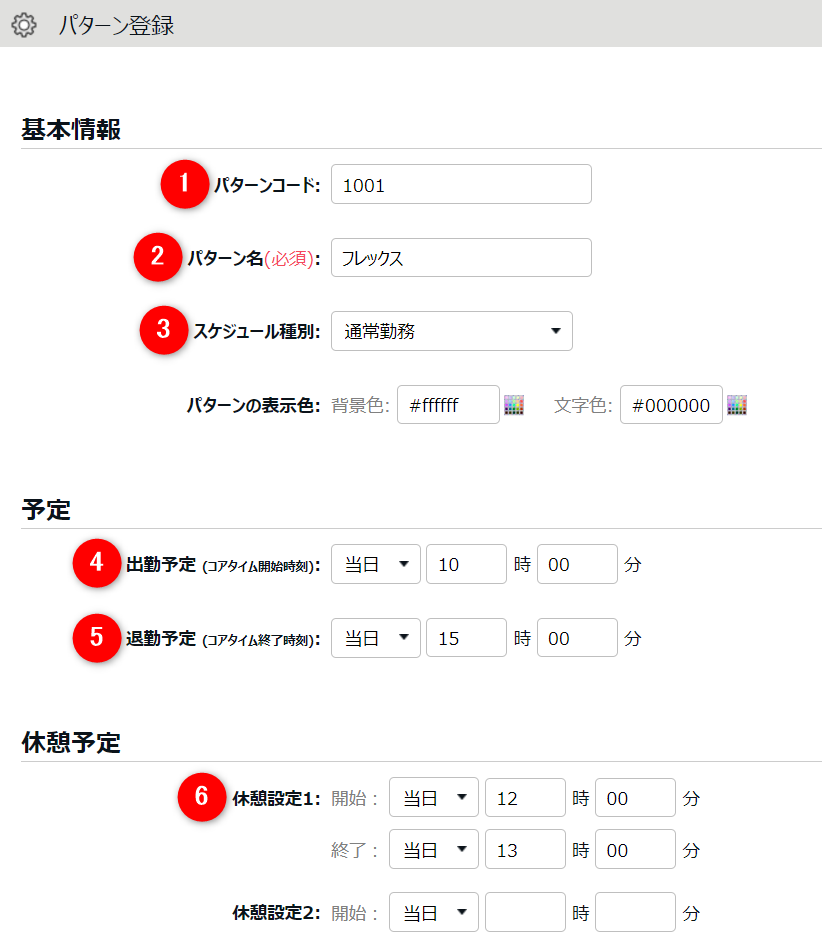The height and width of the screenshot is (932, 822).
Task: Open the text color palette picker icon
Action: (x=737, y=405)
